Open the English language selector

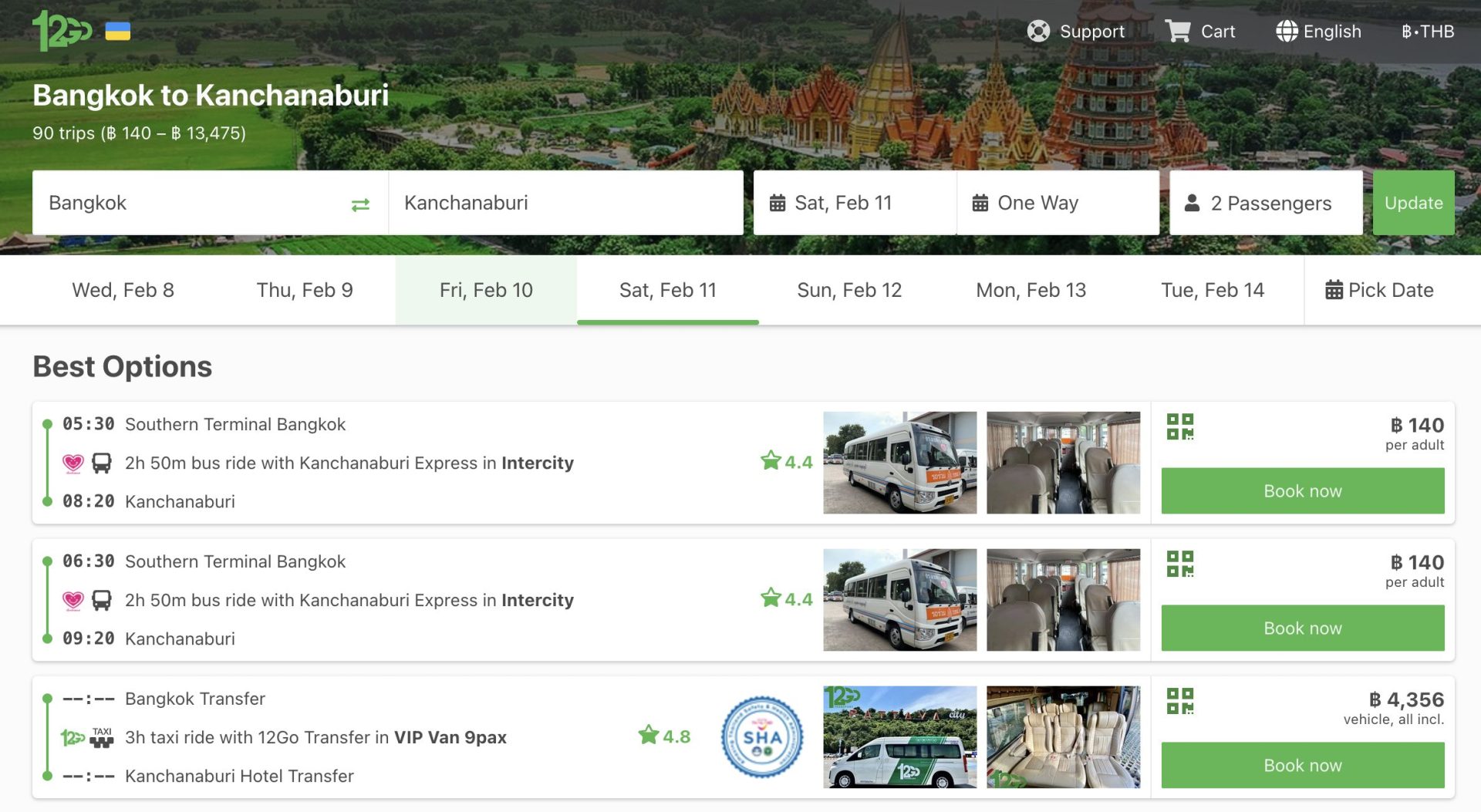pos(1318,32)
